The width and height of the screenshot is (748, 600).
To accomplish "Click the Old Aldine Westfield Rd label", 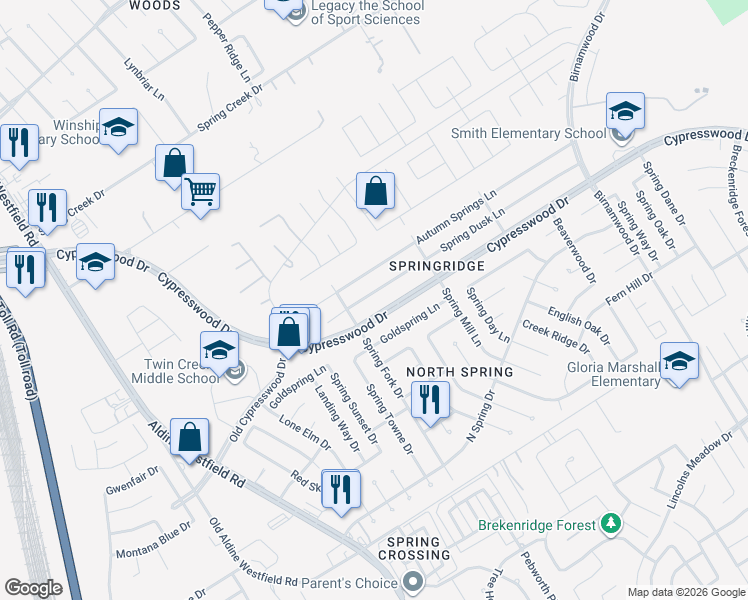I will [253, 552].
